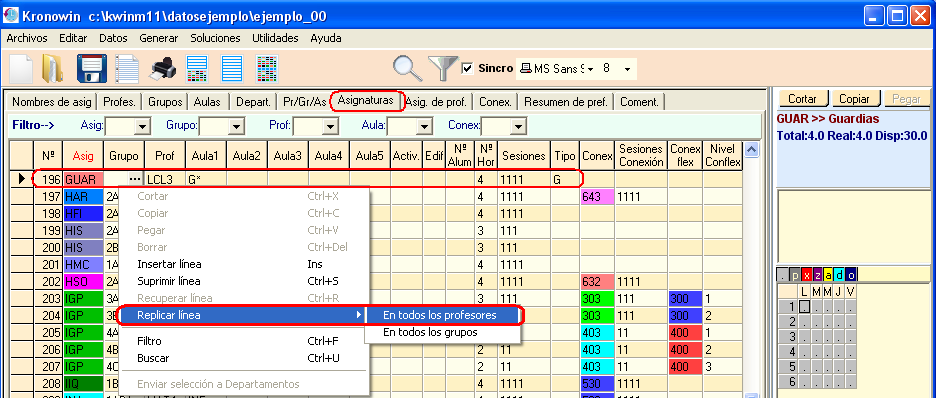The width and height of the screenshot is (936, 398).
Task: Click period 1 Monday (L) schedule cell
Action: [805, 307]
